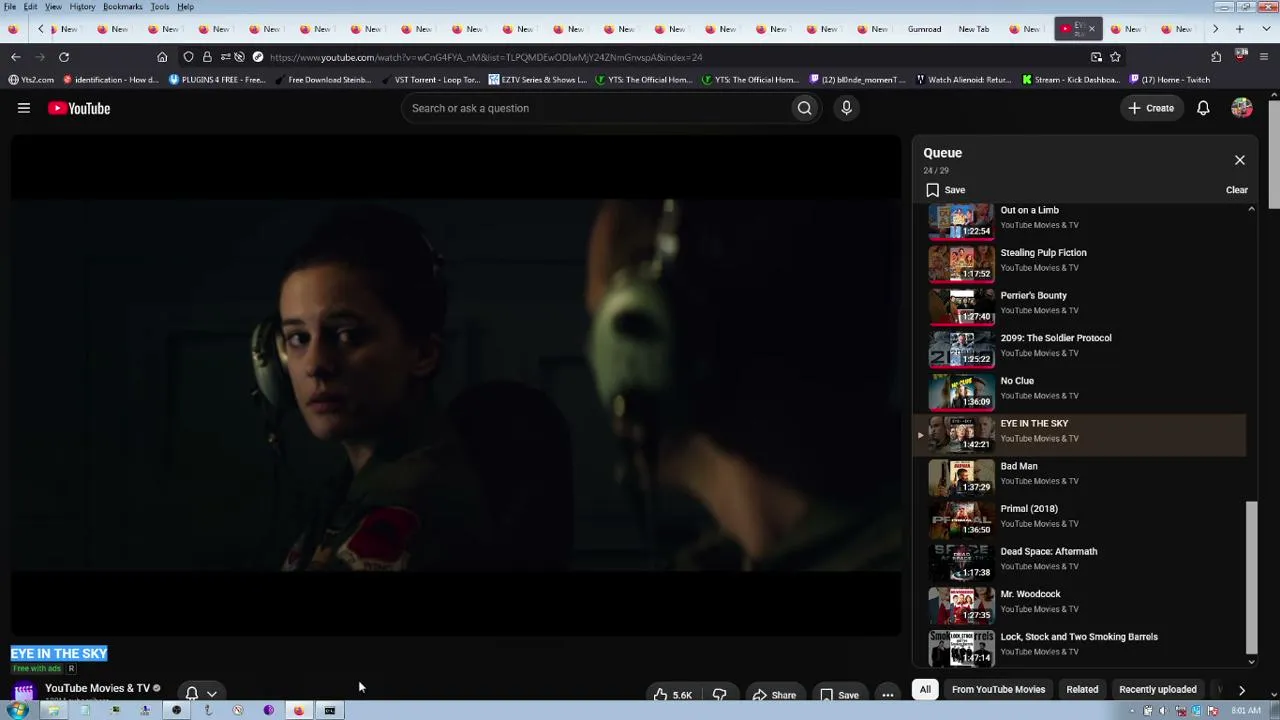List all tabs dropdown

coord(1264,29)
